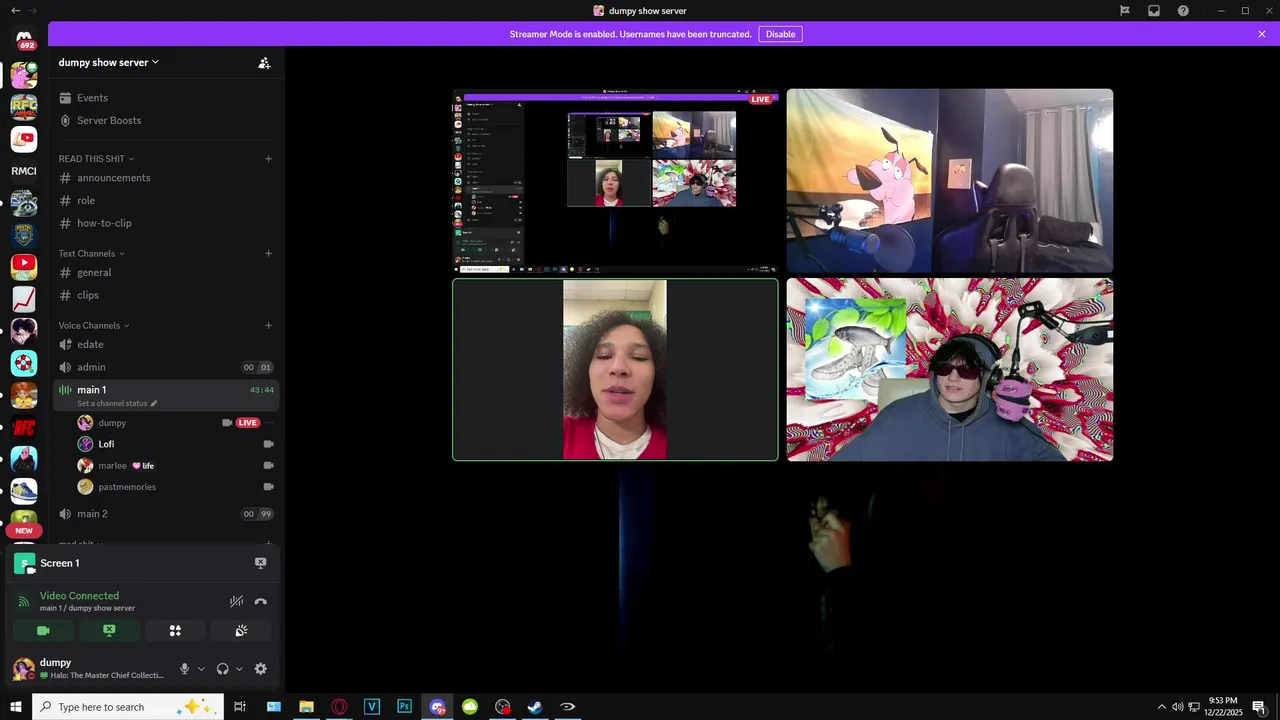Open Discord direct messages home icon
Viewport: 1280px width, 720px height.
tap(24, 38)
